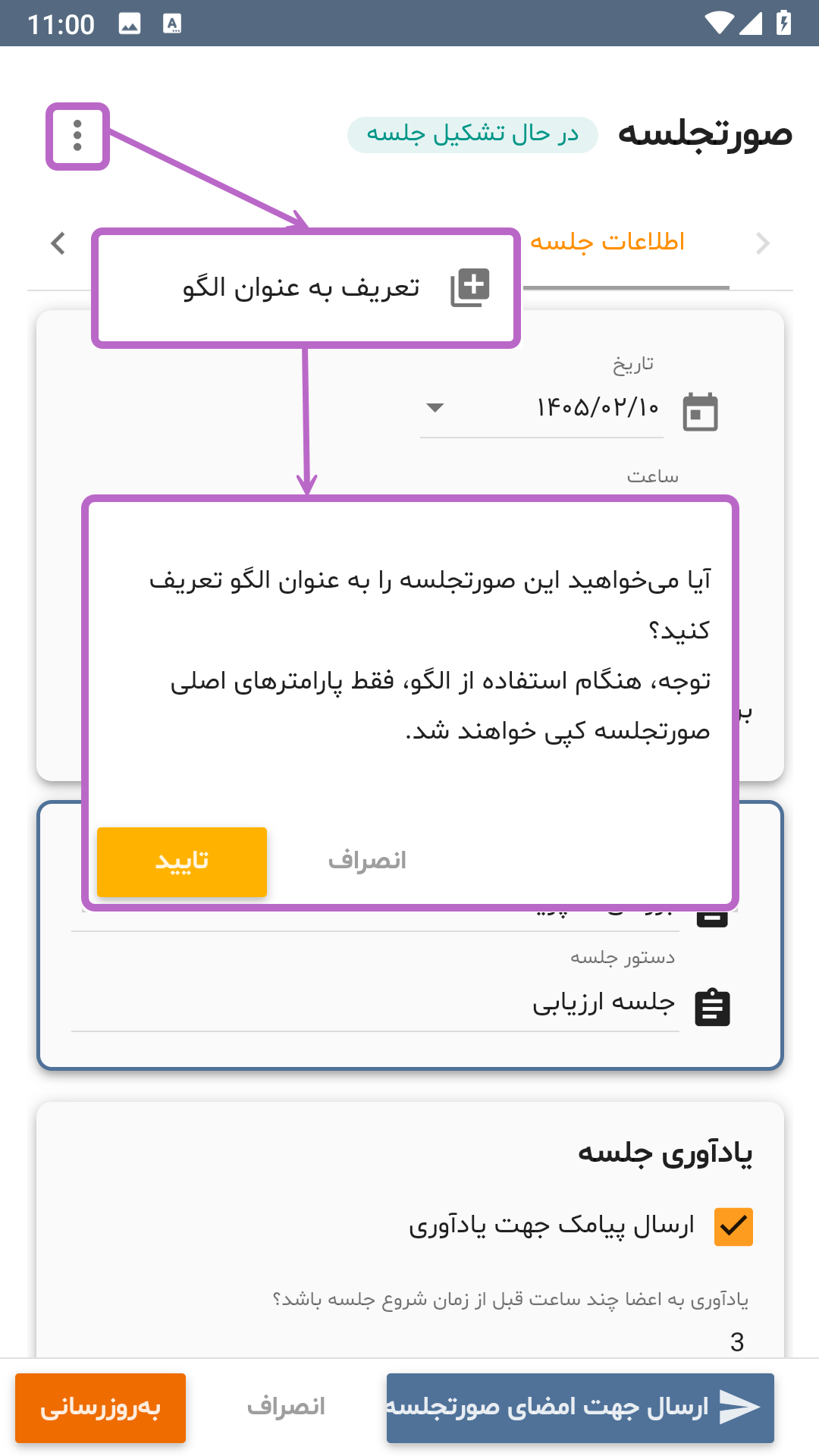Select تعریف به عنوان الگو menu item

(x=306, y=288)
